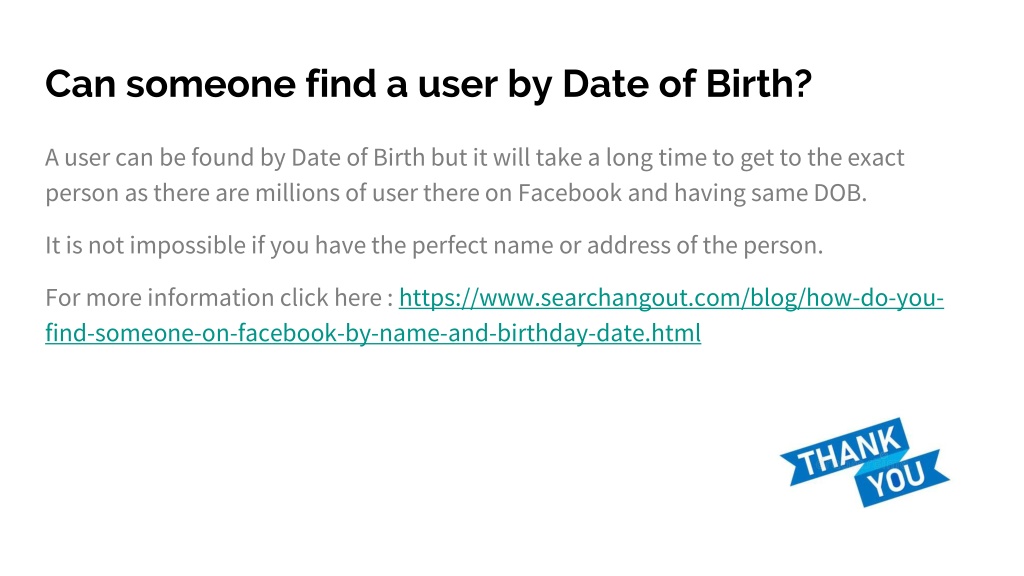Click 'For more information click here :' text
Image resolution: width=1024 pixels, height=576 pixels.
tap(219, 298)
